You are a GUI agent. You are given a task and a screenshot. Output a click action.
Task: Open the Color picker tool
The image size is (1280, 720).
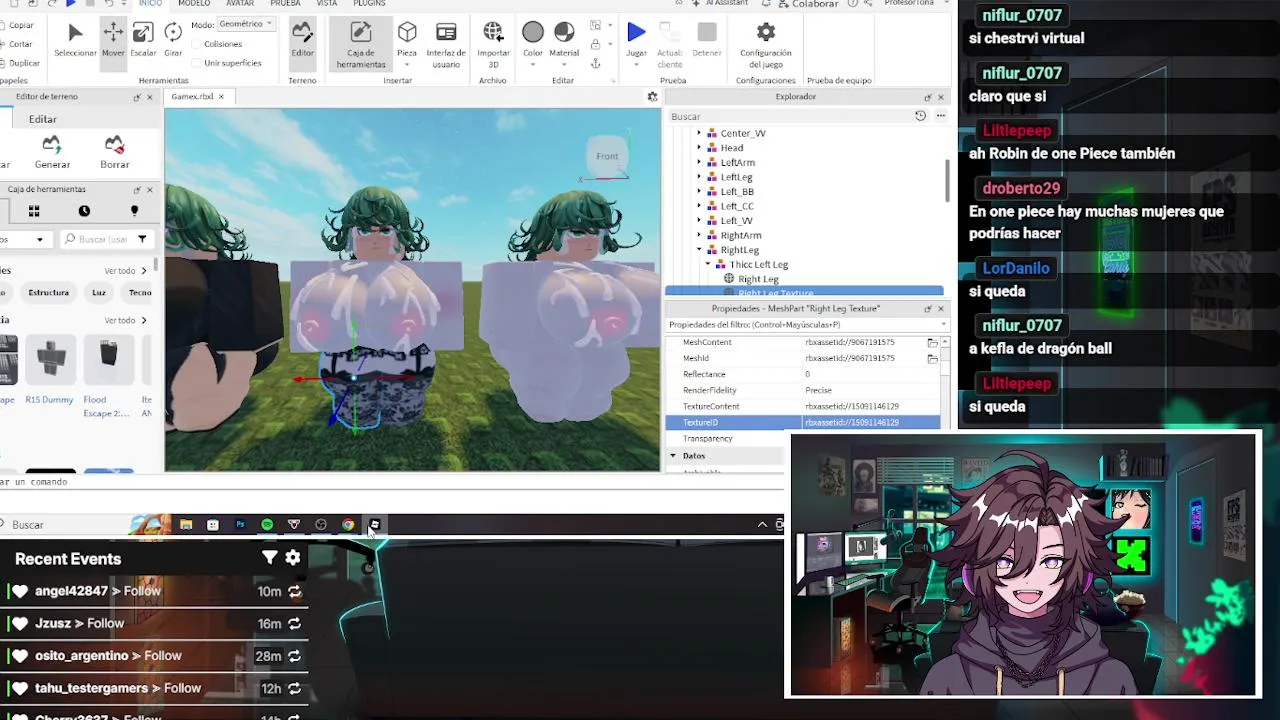[533, 40]
